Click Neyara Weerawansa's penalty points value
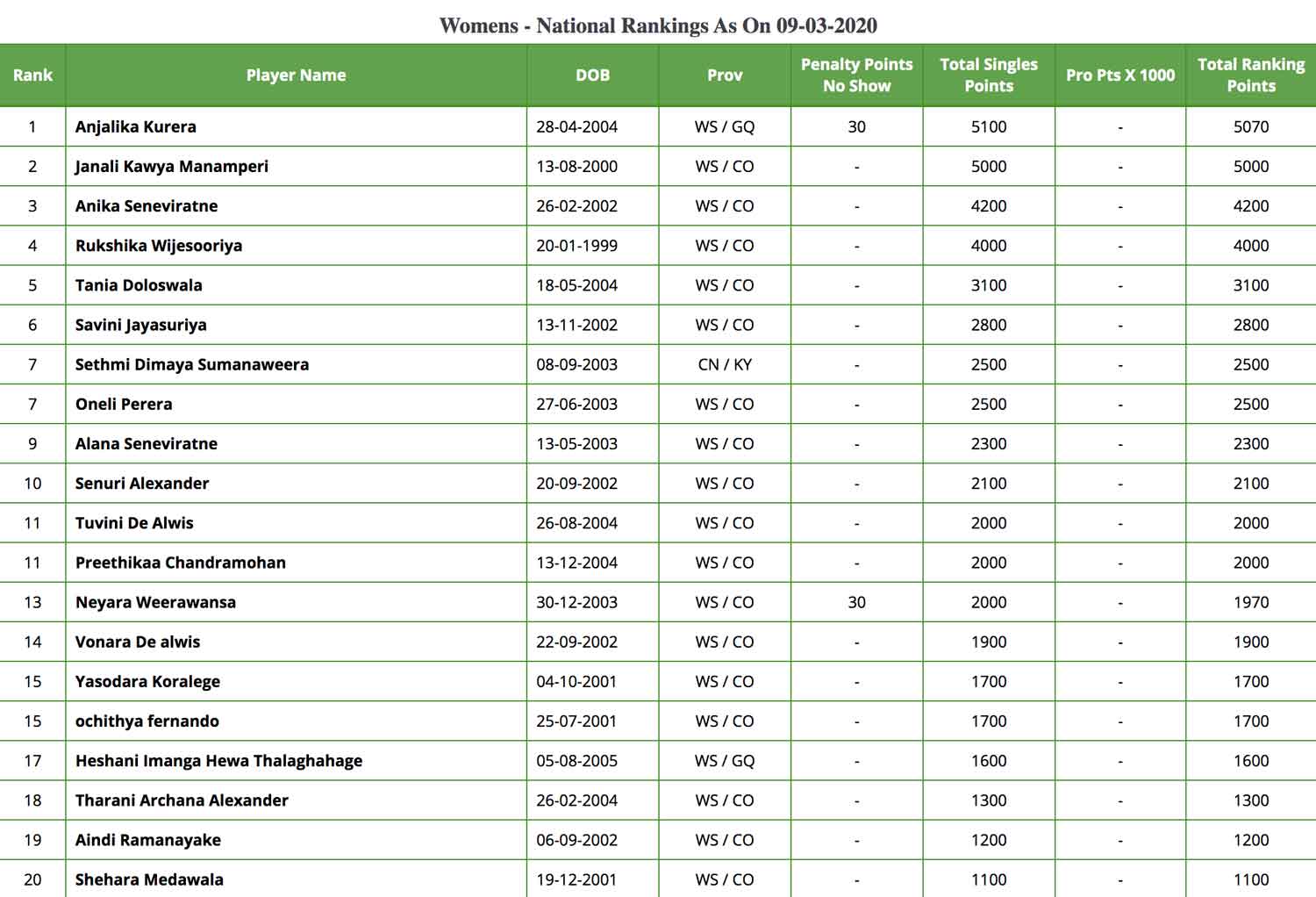Viewport: 1316px width, 897px height. point(856,602)
